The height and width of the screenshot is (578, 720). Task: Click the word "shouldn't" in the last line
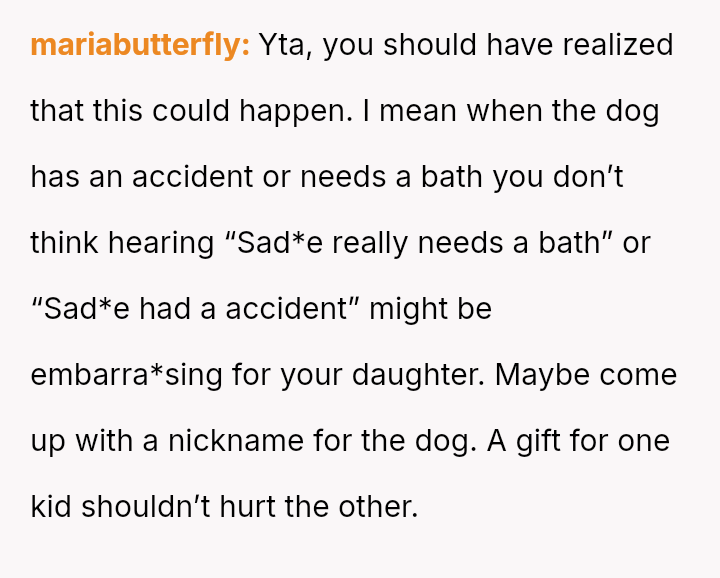[146, 507]
